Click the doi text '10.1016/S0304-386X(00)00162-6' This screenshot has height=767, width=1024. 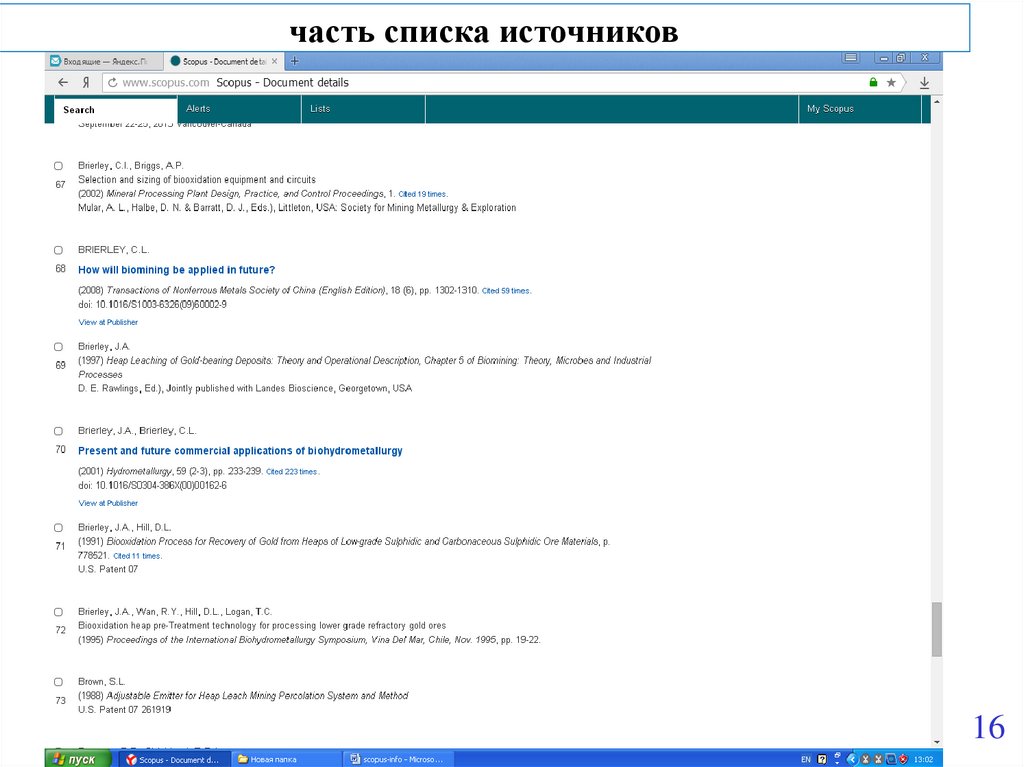(x=161, y=485)
